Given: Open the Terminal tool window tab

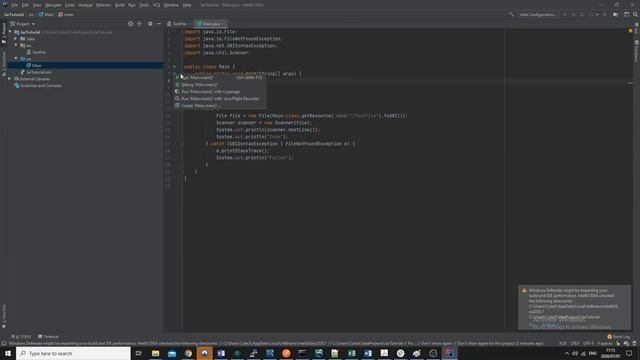Looking at the screenshot, I should (x=48, y=337).
